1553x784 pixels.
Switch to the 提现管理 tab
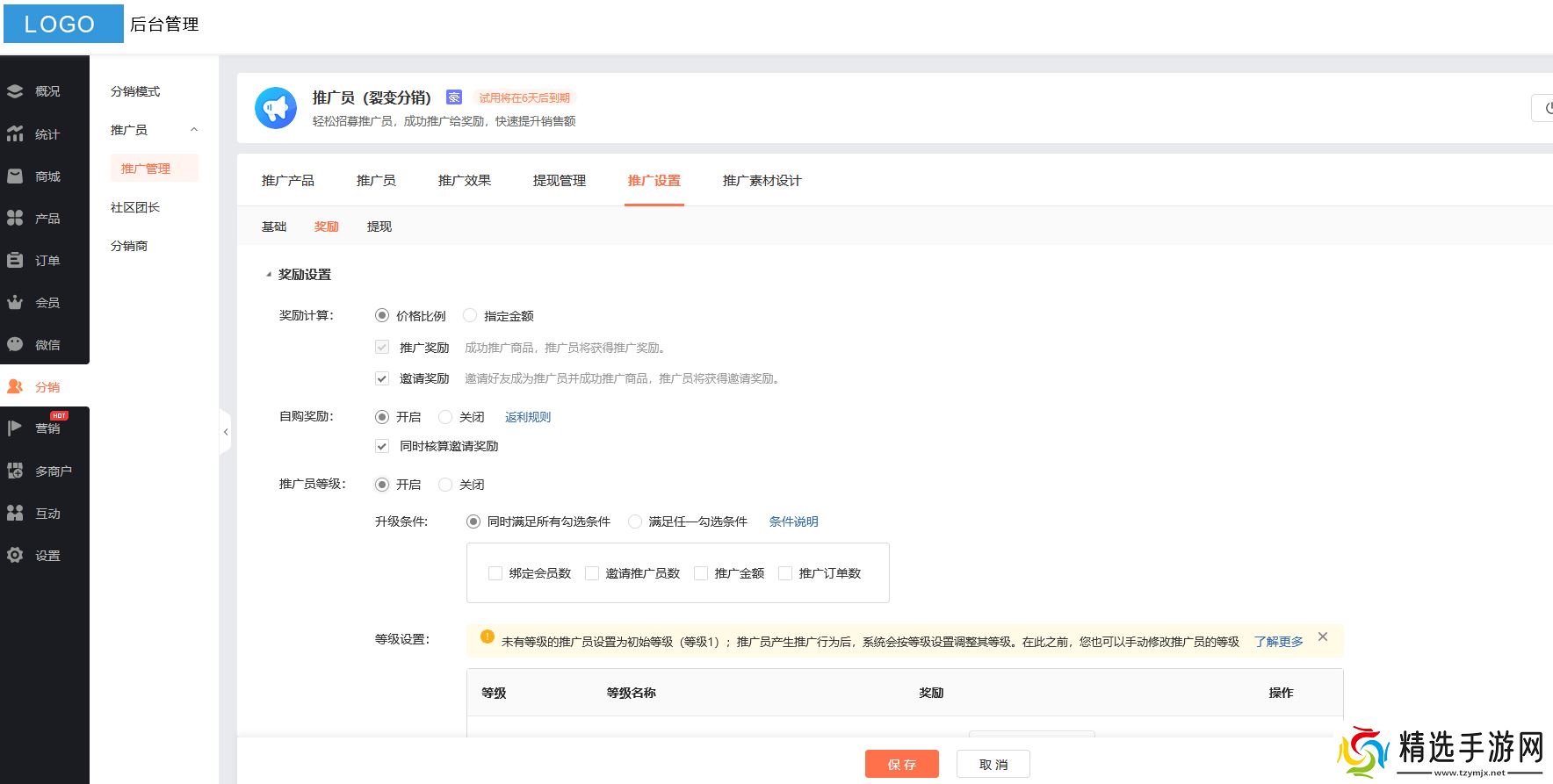click(x=559, y=181)
